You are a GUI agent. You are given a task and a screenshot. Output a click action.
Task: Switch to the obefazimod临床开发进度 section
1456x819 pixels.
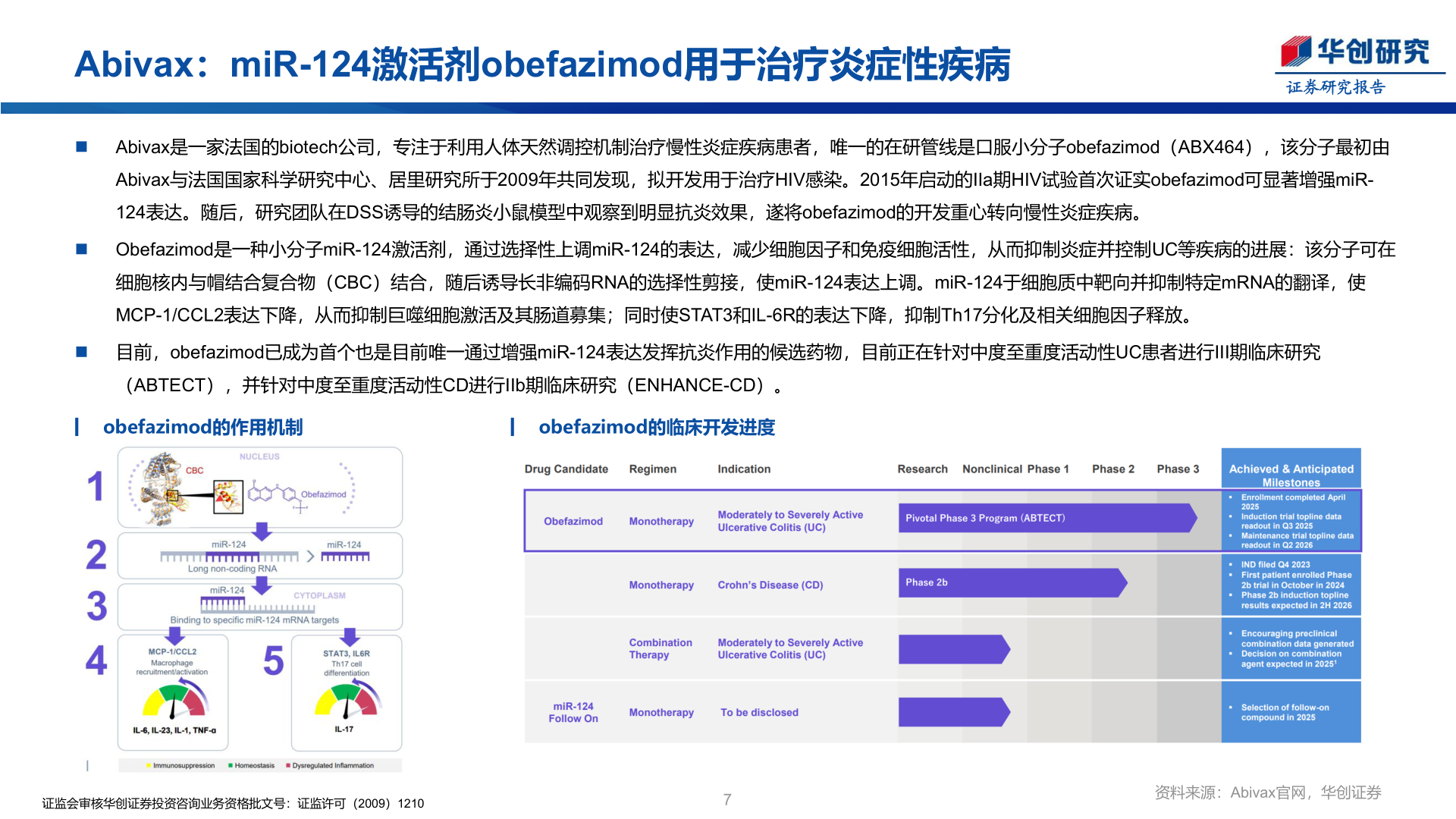coord(657,427)
